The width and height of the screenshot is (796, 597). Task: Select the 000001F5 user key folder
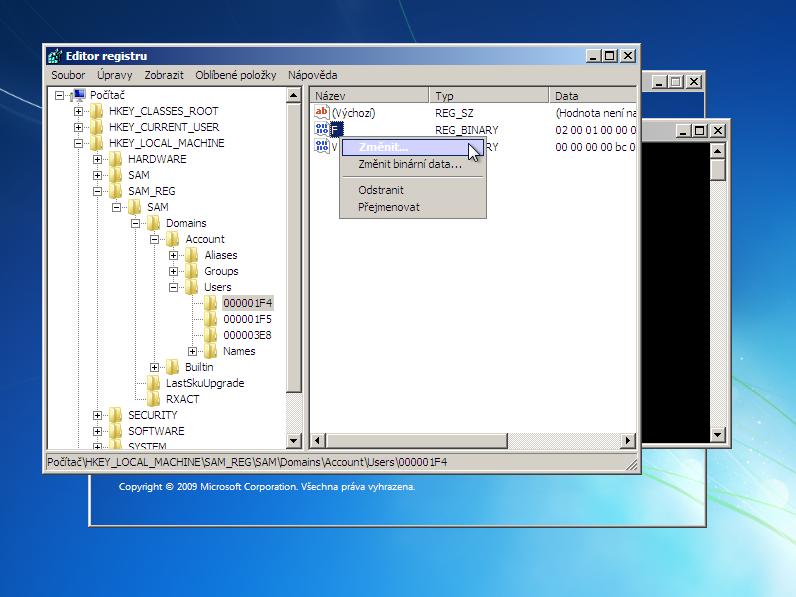pyautogui.click(x=247, y=319)
